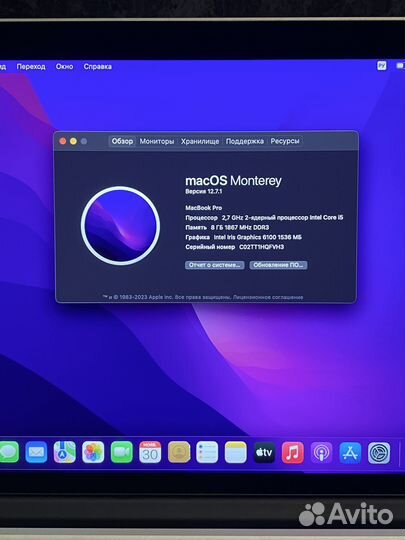The height and width of the screenshot is (540, 405).
Task: Launch Maps from the Dock
Action: [x=65, y=452]
